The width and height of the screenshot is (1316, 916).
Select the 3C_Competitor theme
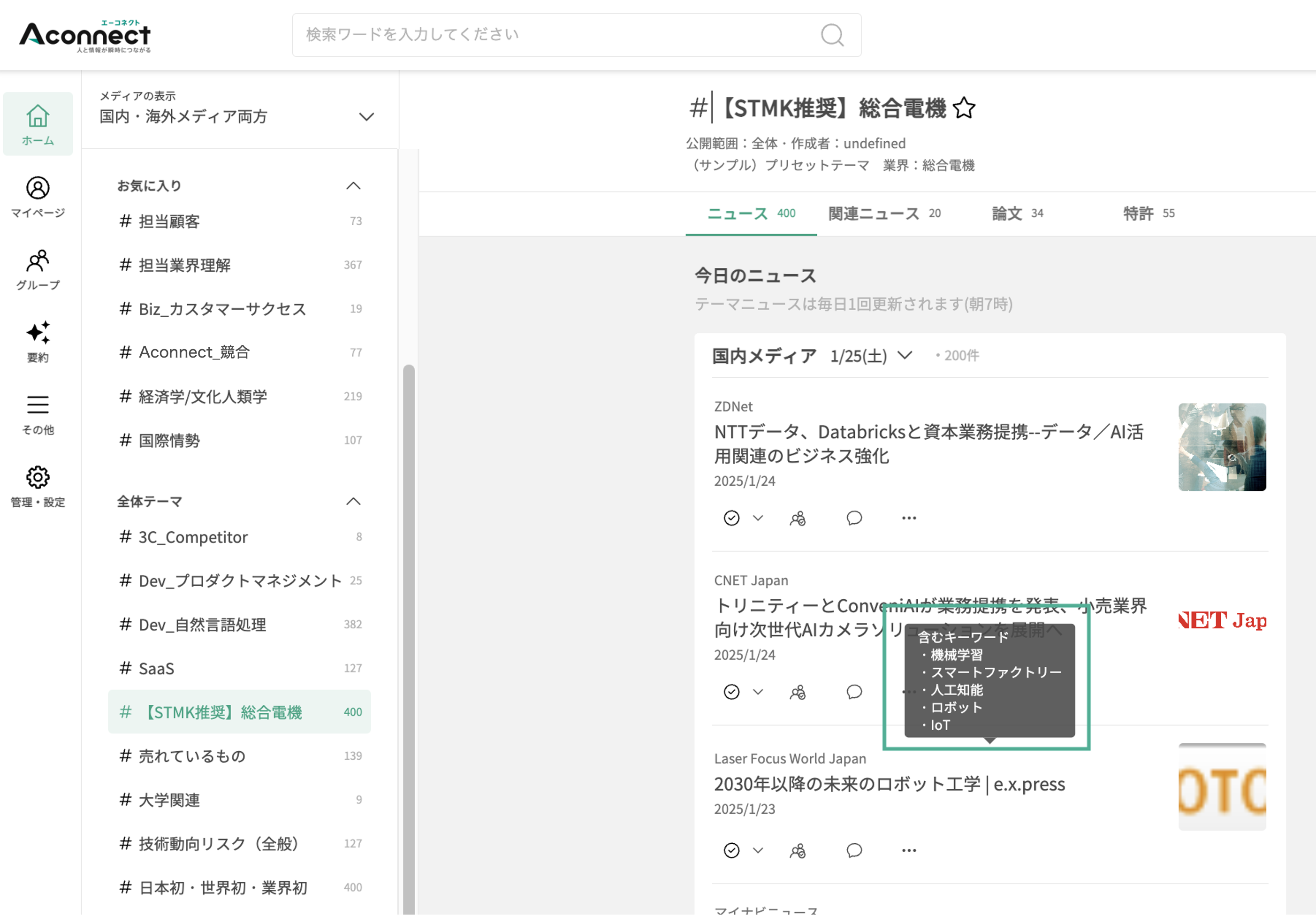[240, 537]
